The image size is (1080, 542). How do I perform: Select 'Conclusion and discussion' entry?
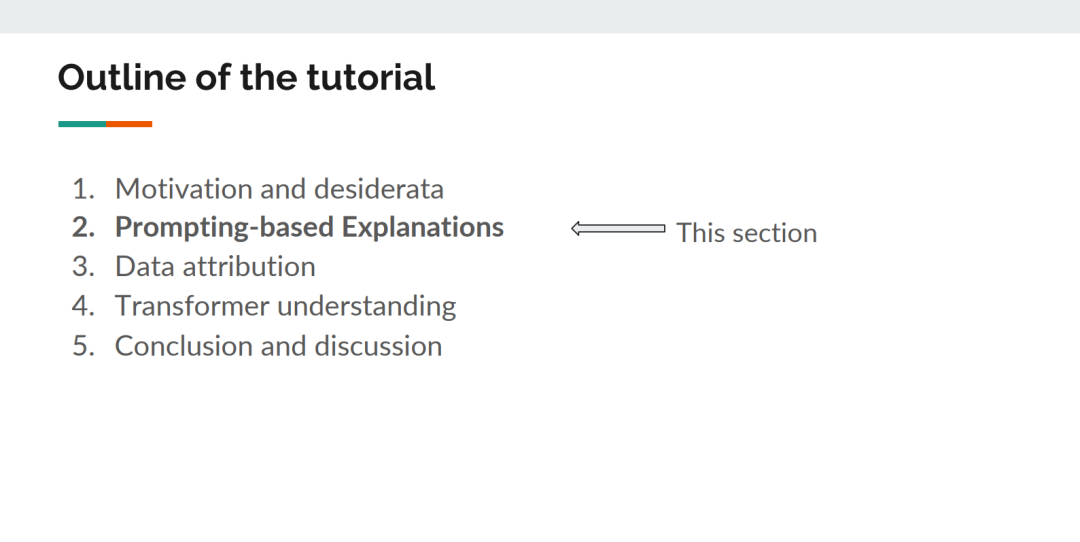click(x=278, y=346)
